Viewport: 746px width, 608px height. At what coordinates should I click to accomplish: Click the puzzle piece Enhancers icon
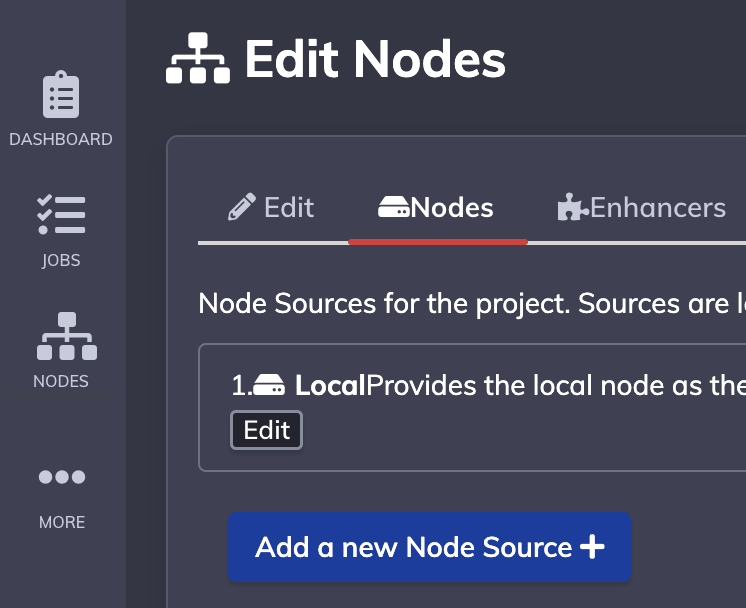pyautogui.click(x=573, y=207)
